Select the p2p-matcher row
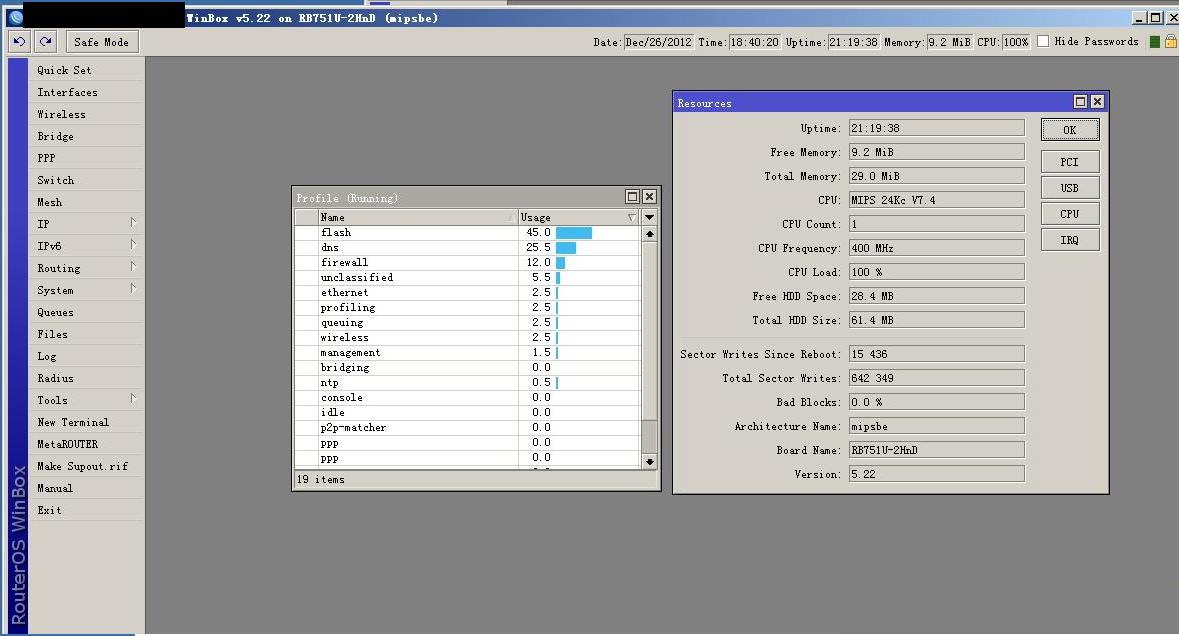 point(467,428)
